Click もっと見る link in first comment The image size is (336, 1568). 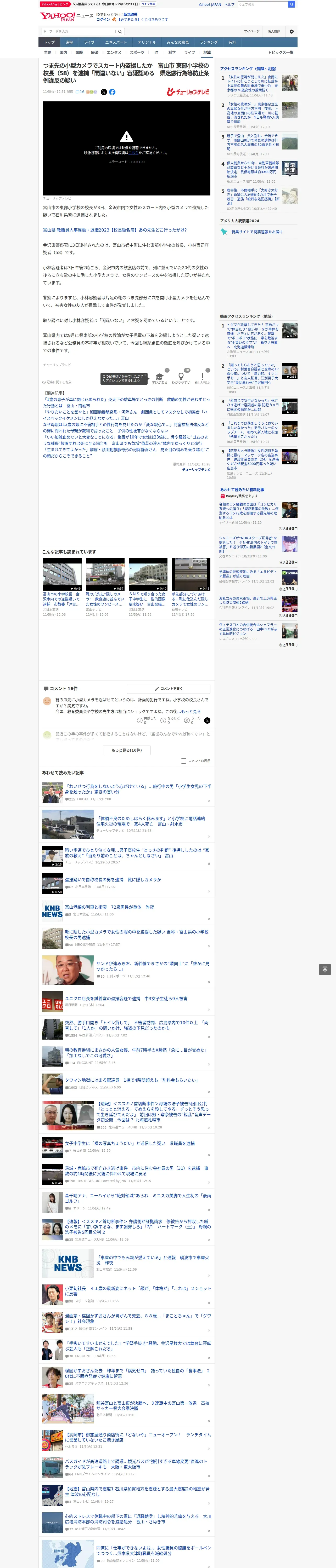pyautogui.click(x=191, y=712)
